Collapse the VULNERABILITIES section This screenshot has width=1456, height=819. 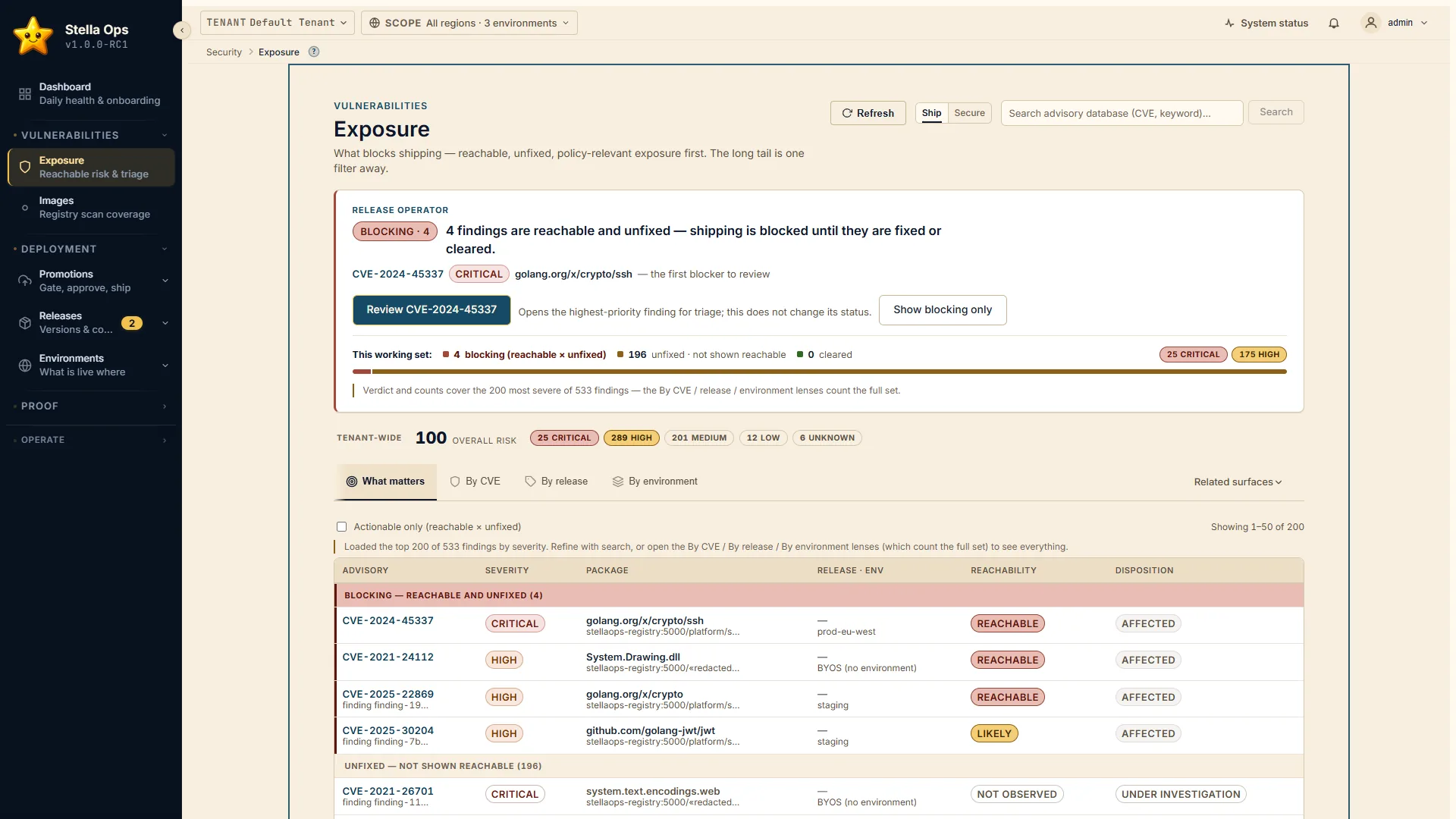tap(165, 136)
